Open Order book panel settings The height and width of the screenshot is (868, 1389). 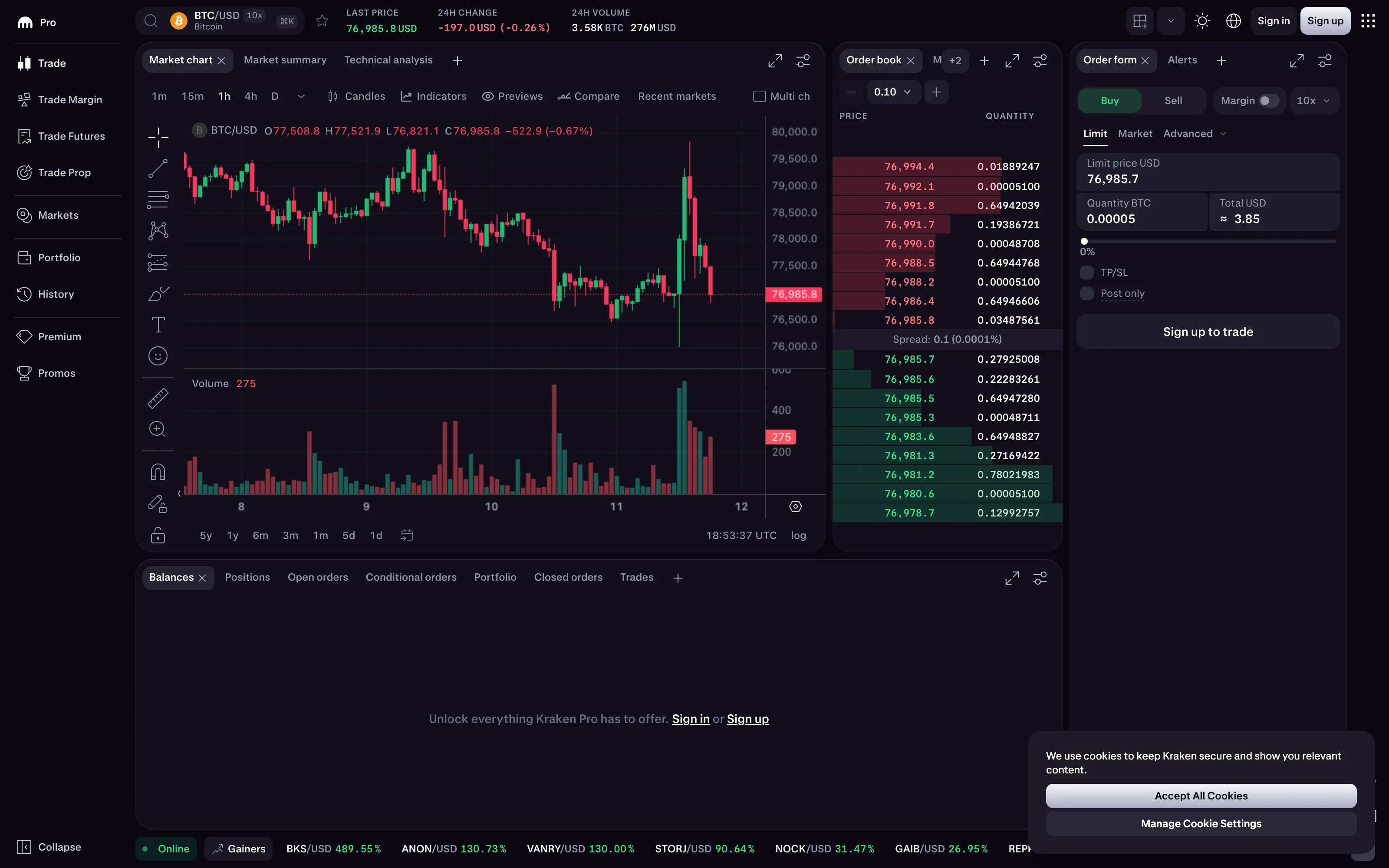(x=1040, y=60)
